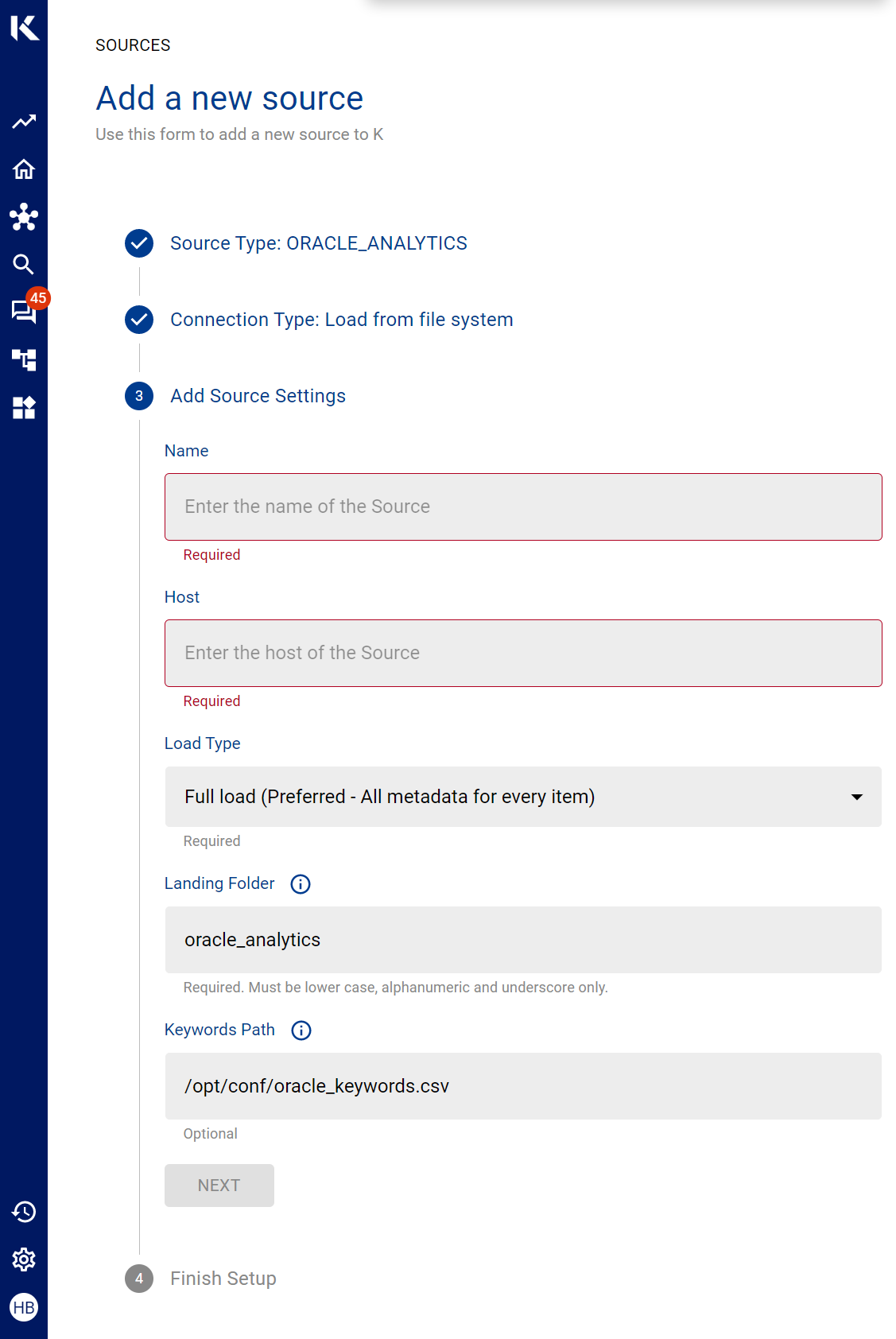Image resolution: width=896 pixels, height=1339 pixels.
Task: Open the settings gear icon
Action: coord(24,1259)
